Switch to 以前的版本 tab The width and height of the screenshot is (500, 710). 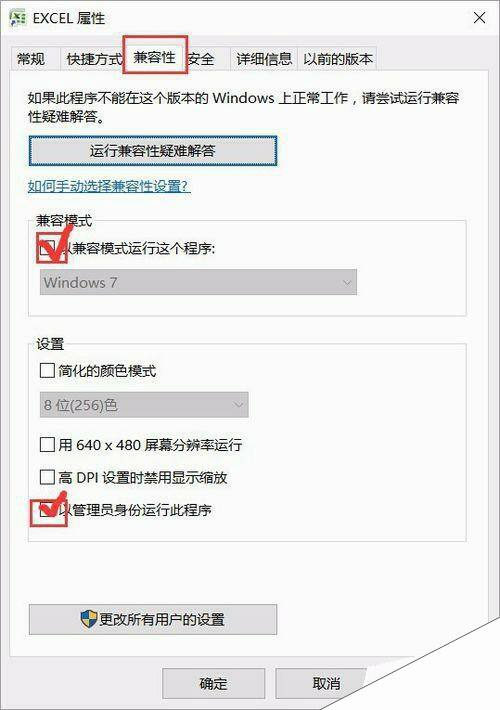click(337, 59)
